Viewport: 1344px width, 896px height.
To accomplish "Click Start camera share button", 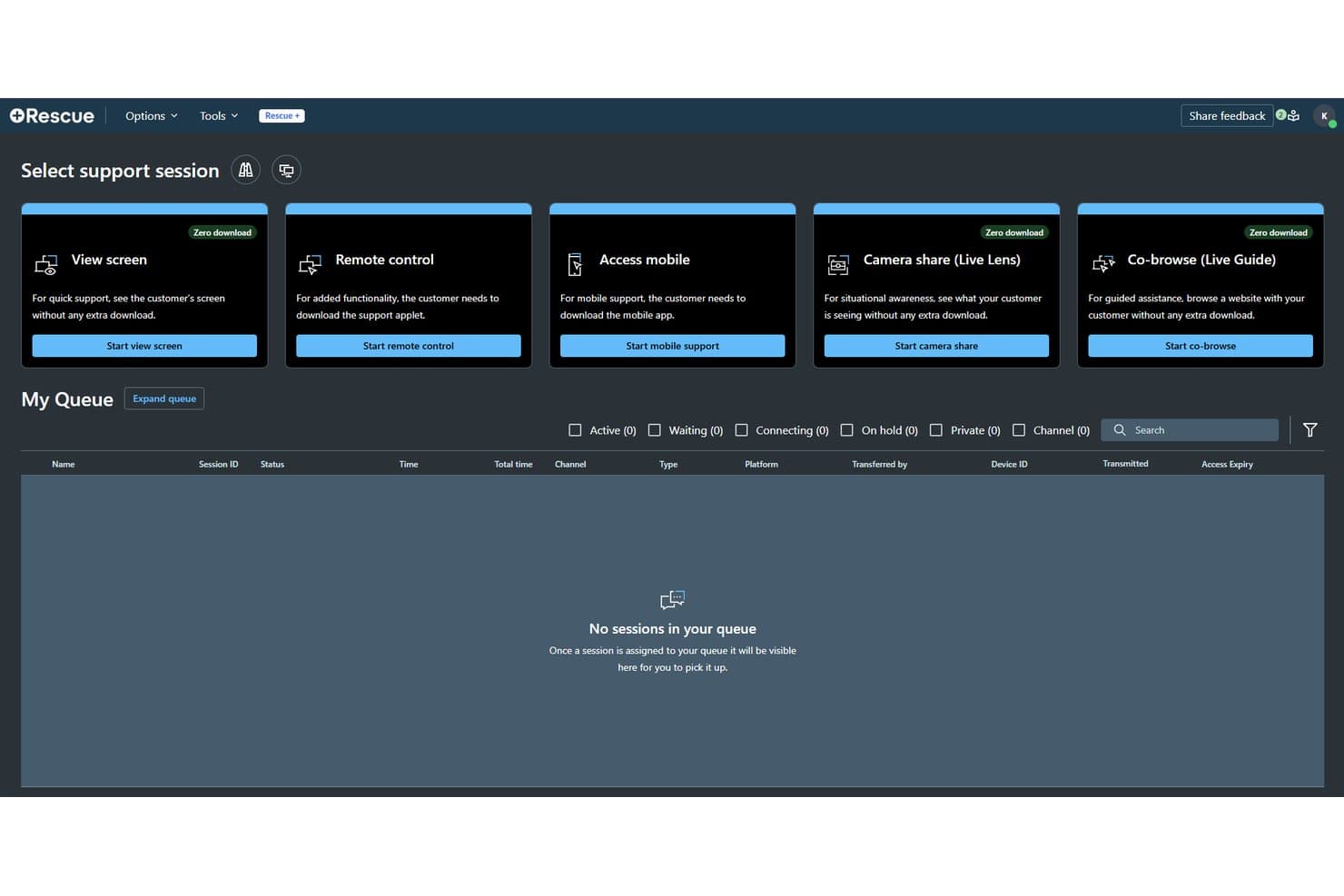I will (x=936, y=346).
